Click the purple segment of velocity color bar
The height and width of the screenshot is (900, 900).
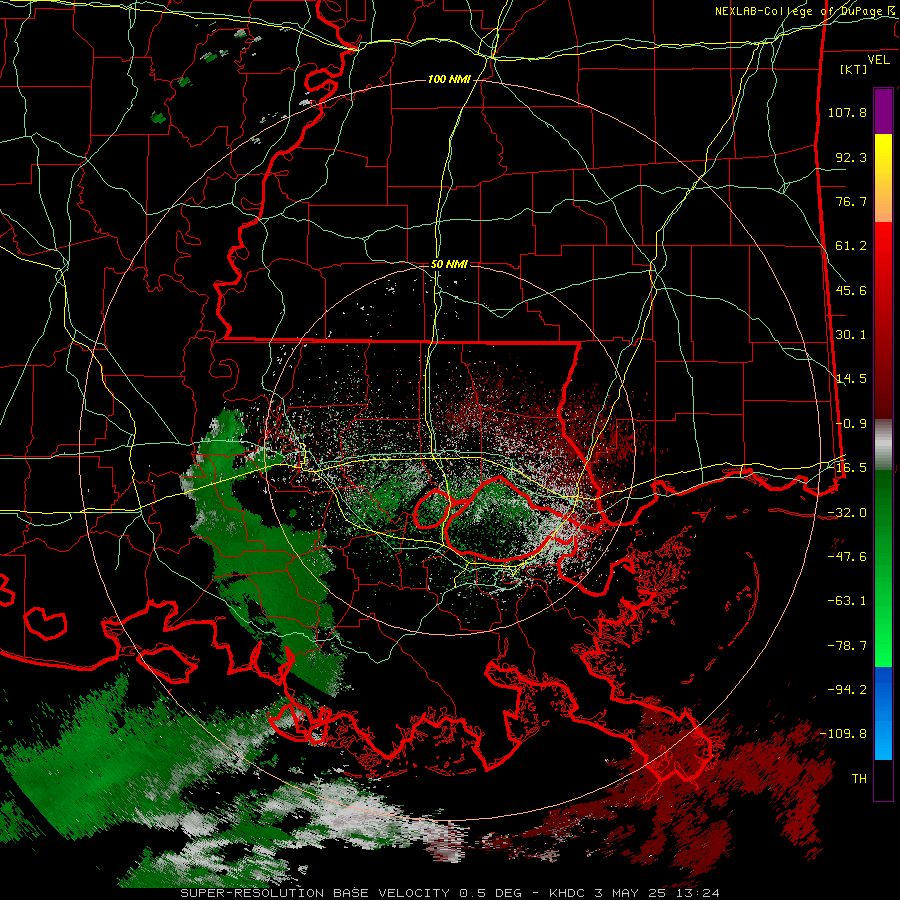883,111
